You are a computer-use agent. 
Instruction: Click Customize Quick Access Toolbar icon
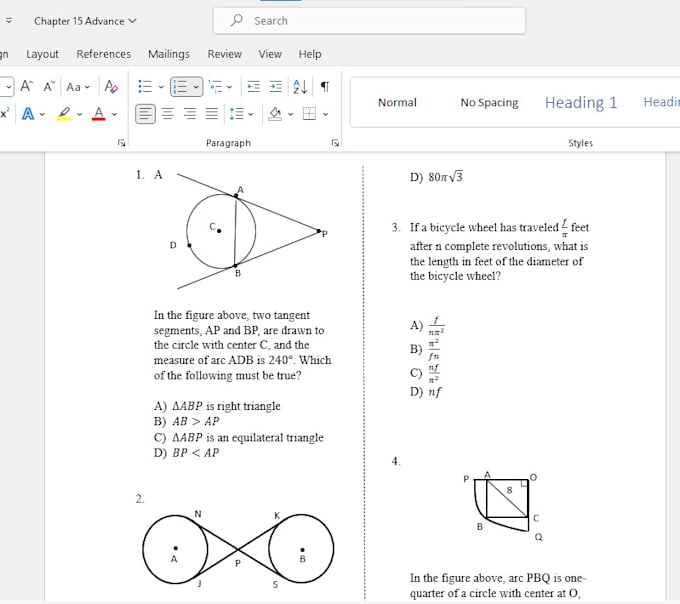(9, 20)
